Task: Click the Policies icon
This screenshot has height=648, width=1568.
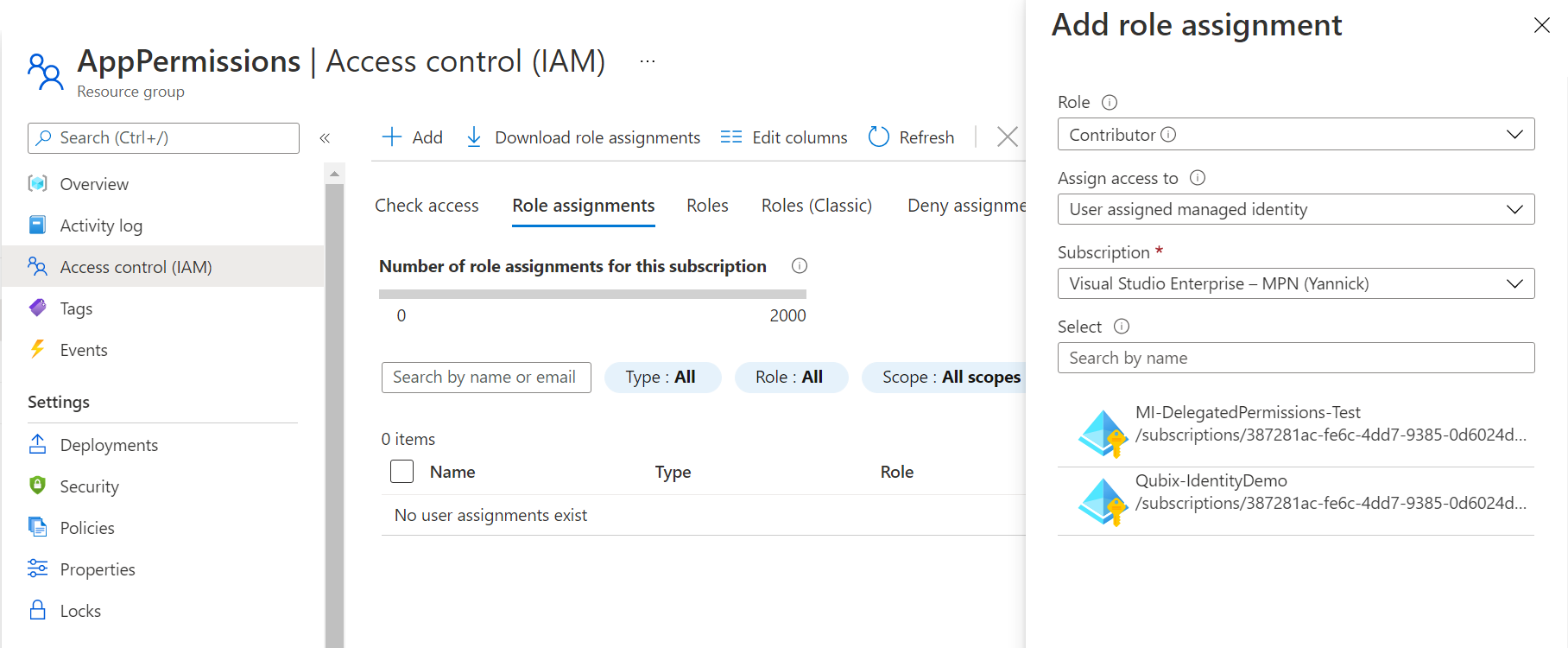Action: tap(37, 527)
